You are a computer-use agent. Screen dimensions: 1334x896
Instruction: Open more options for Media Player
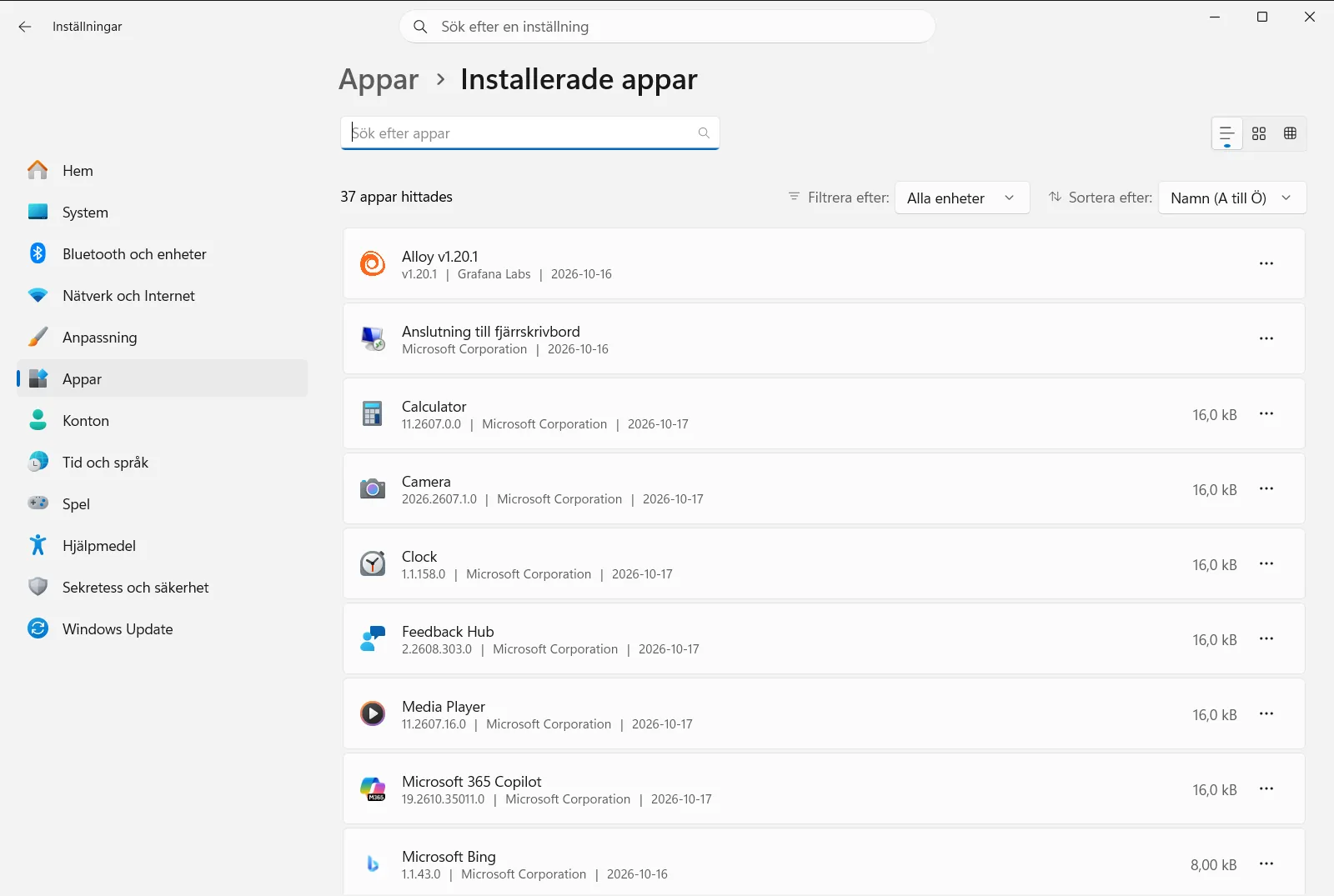(x=1266, y=713)
